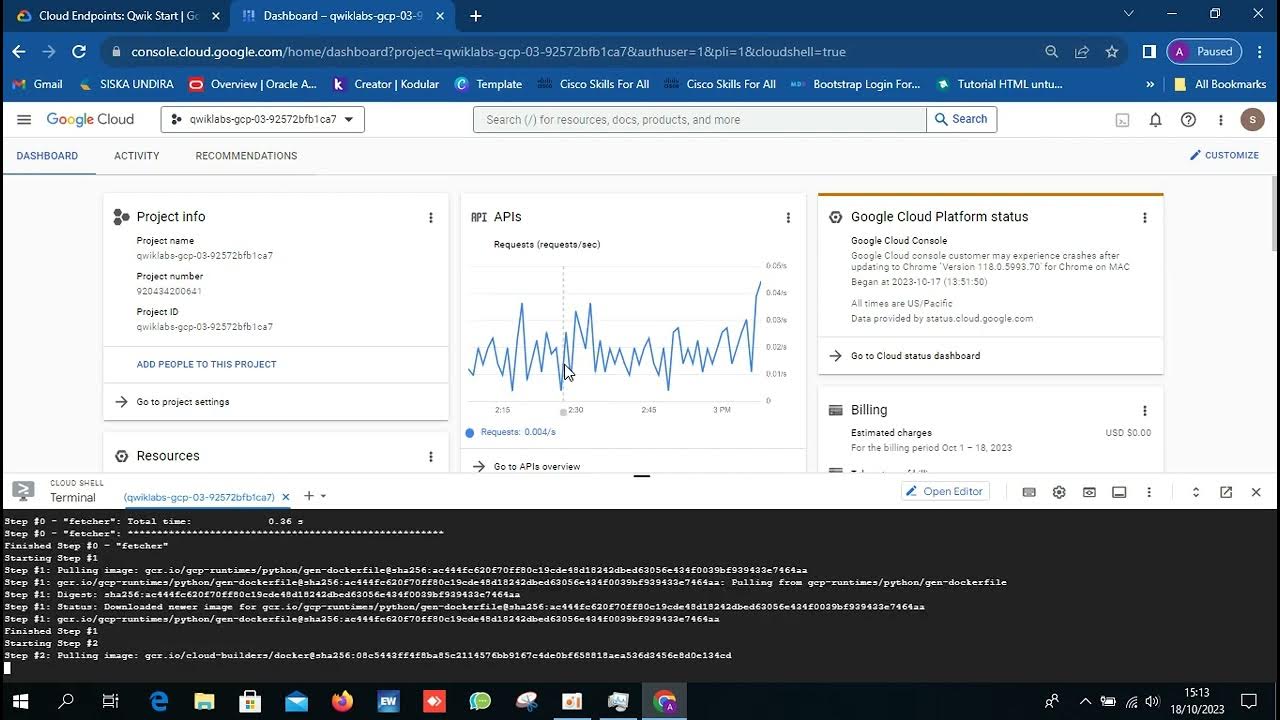Viewport: 1280px width, 720px height.
Task: Click Cloud Shell web preview icon
Action: click(1089, 492)
